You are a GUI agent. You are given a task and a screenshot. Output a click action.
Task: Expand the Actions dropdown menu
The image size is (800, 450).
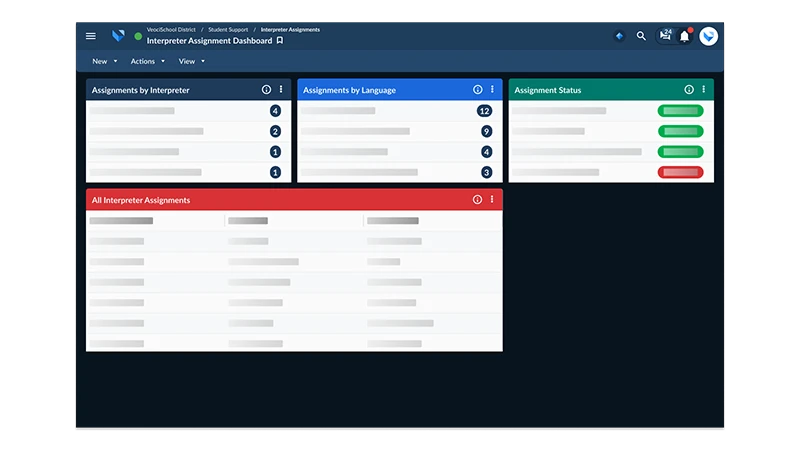[147, 61]
